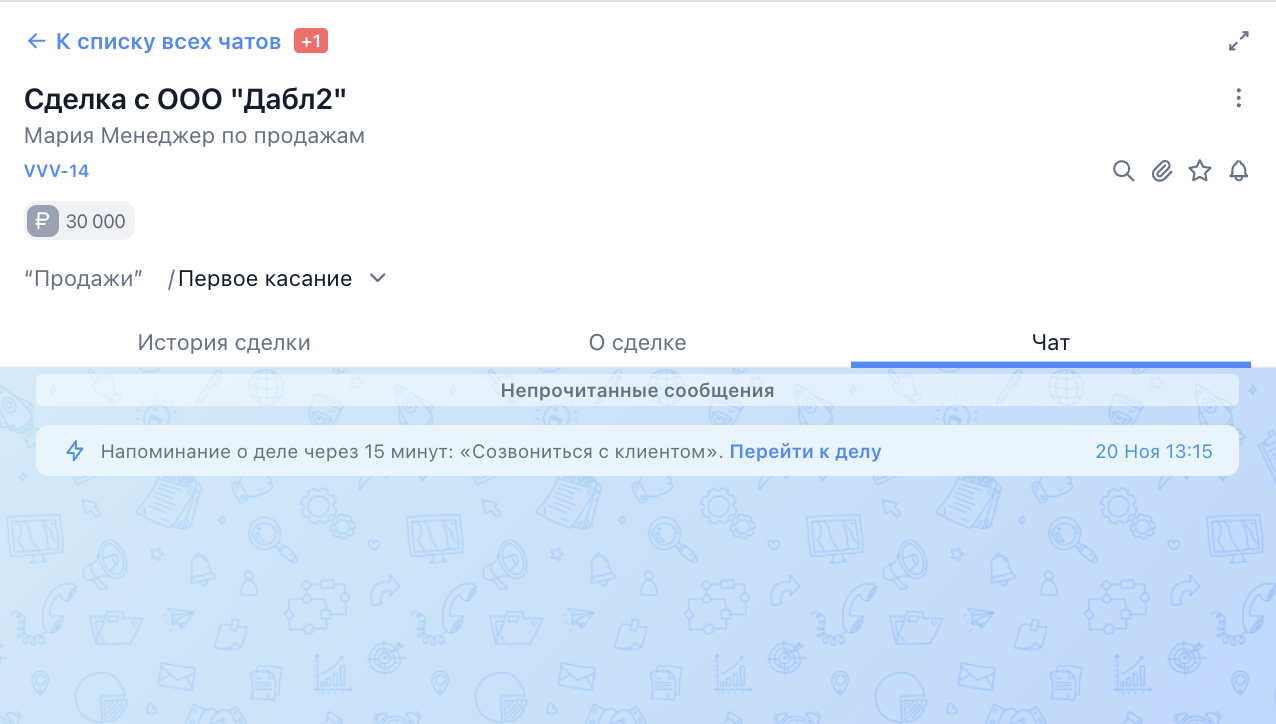
Task: Open the 'К списку всех чатов' link
Action: pos(168,41)
